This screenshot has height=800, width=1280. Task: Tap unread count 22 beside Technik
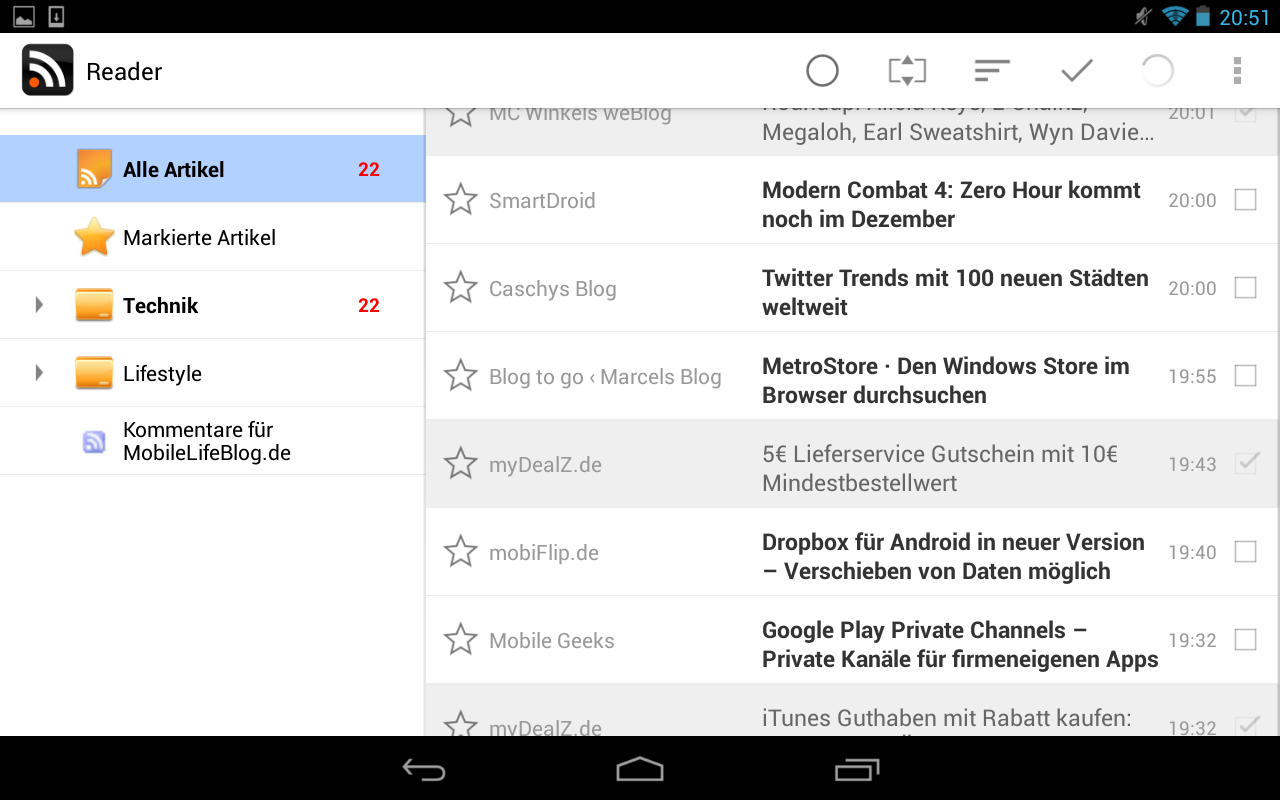coord(369,305)
